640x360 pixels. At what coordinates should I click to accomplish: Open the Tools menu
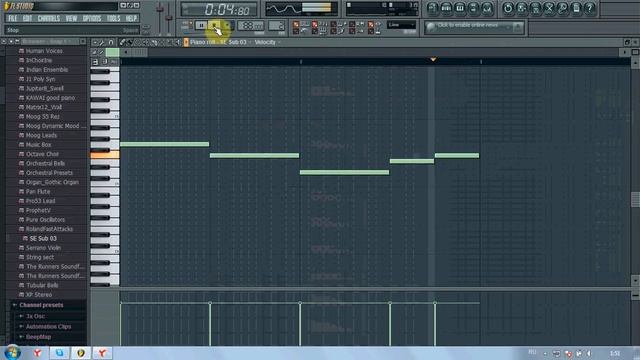pos(113,18)
